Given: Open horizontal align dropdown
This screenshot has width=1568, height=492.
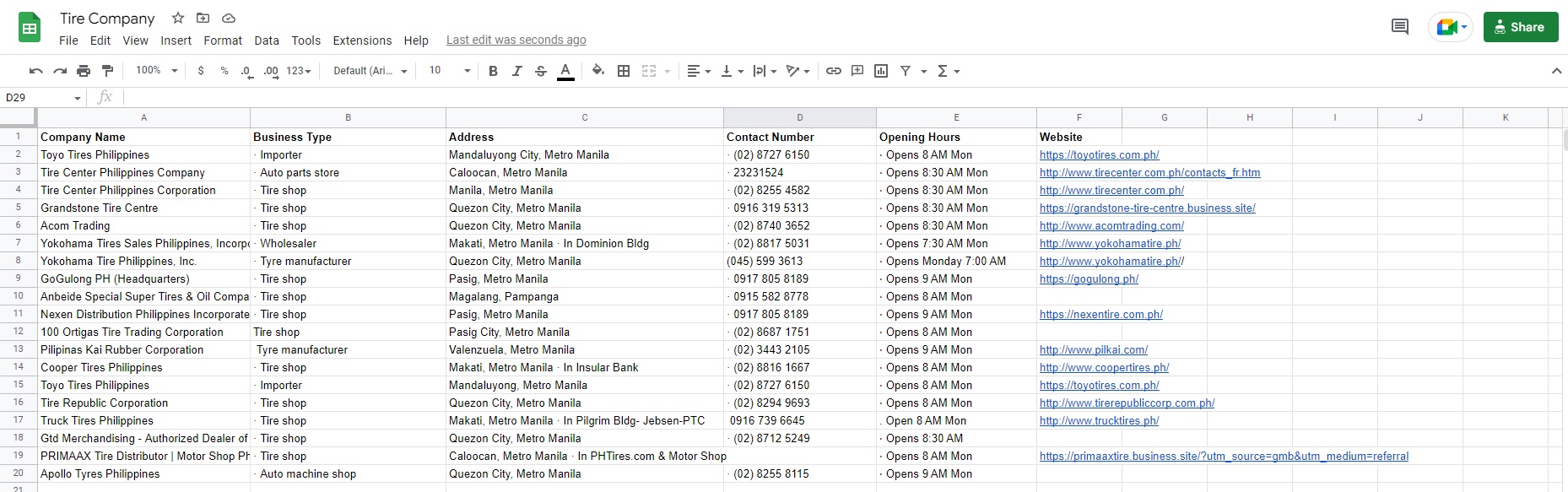Looking at the screenshot, I should pyautogui.click(x=699, y=71).
